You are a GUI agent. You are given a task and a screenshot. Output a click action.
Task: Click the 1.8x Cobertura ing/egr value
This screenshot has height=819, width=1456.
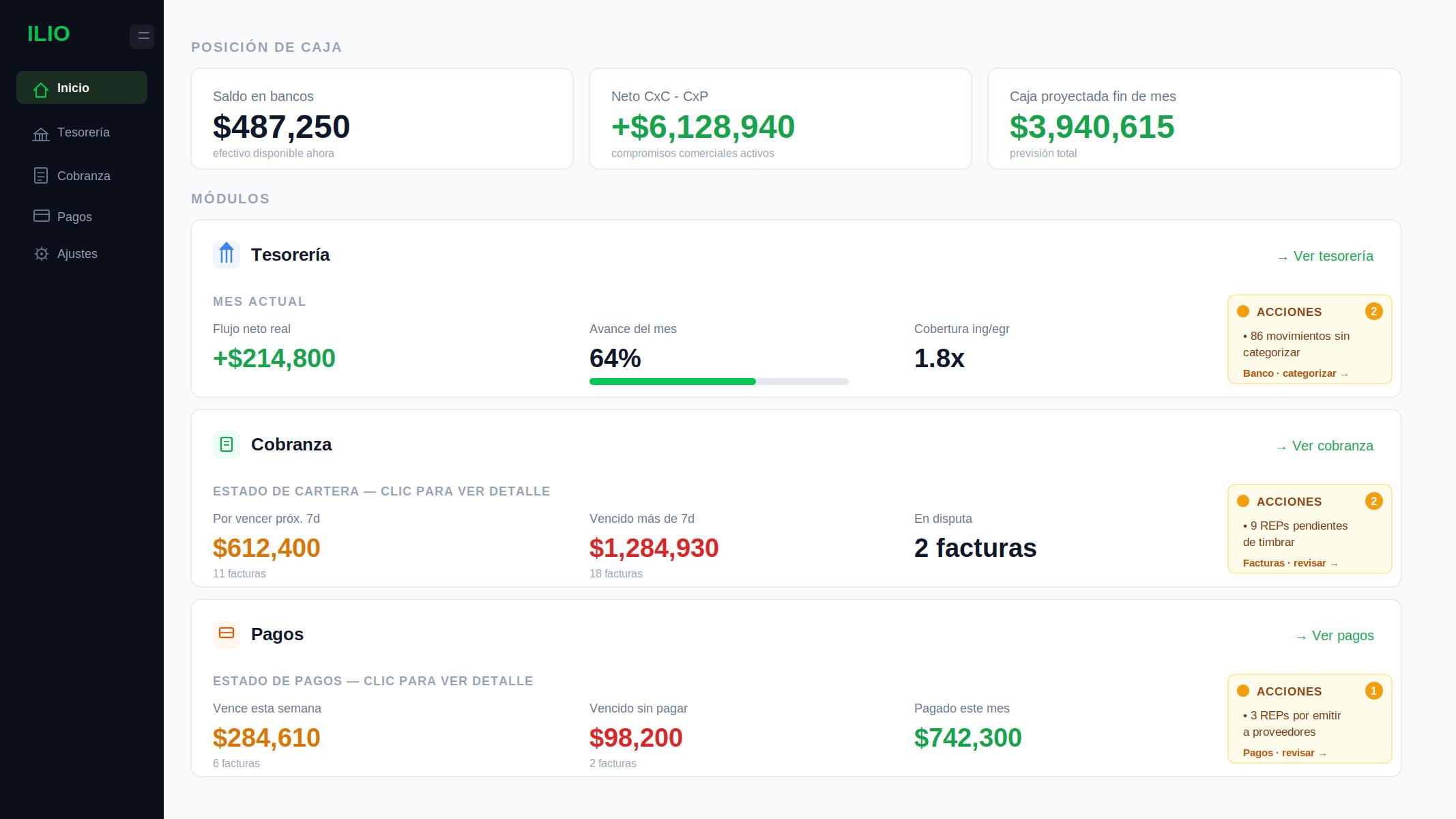coord(940,358)
